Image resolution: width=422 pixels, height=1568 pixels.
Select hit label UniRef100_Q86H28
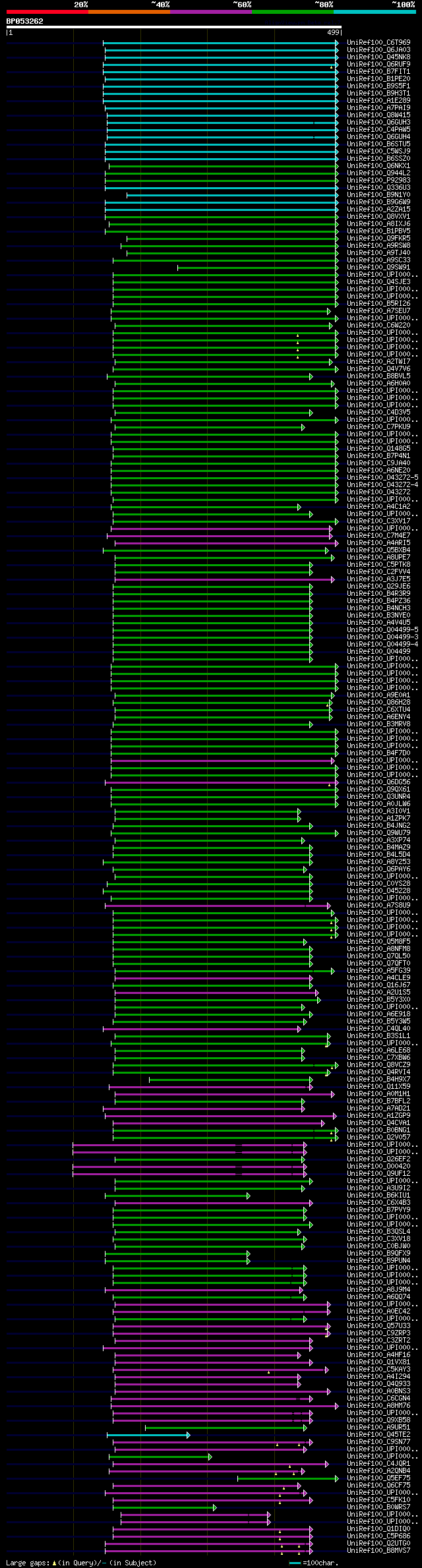click(x=378, y=702)
